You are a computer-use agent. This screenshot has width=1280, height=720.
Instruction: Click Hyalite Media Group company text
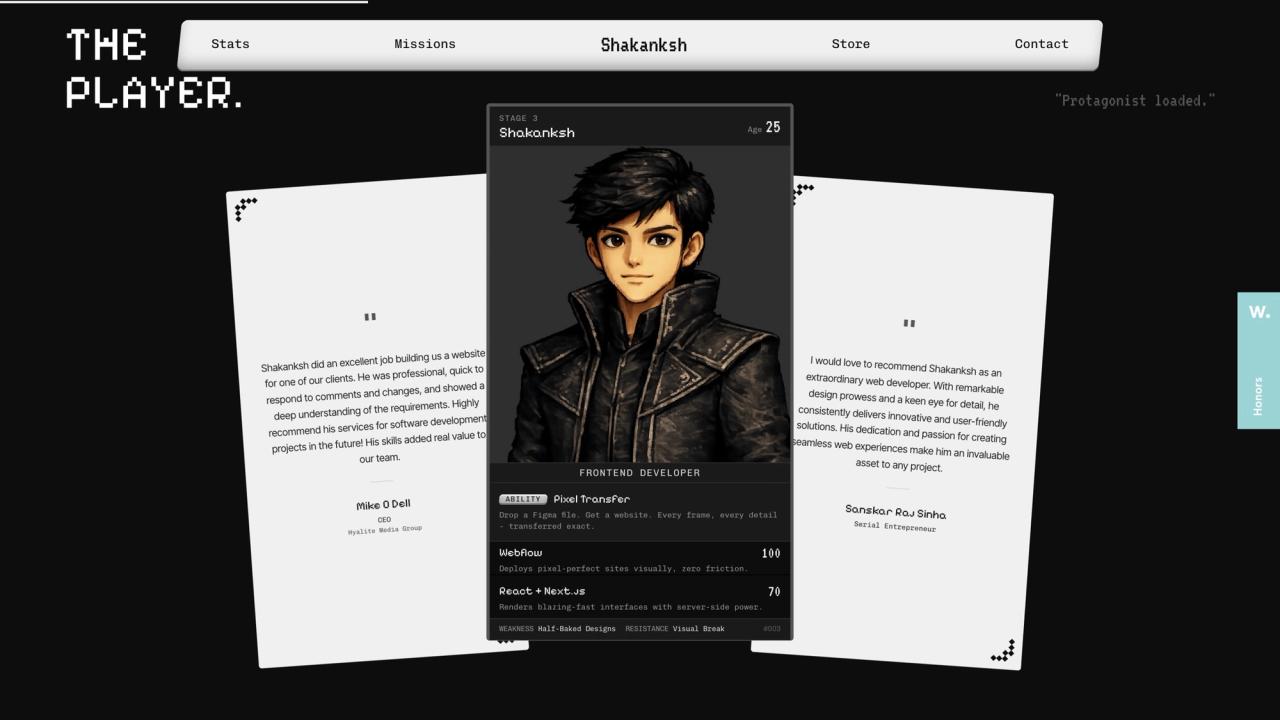pos(385,530)
